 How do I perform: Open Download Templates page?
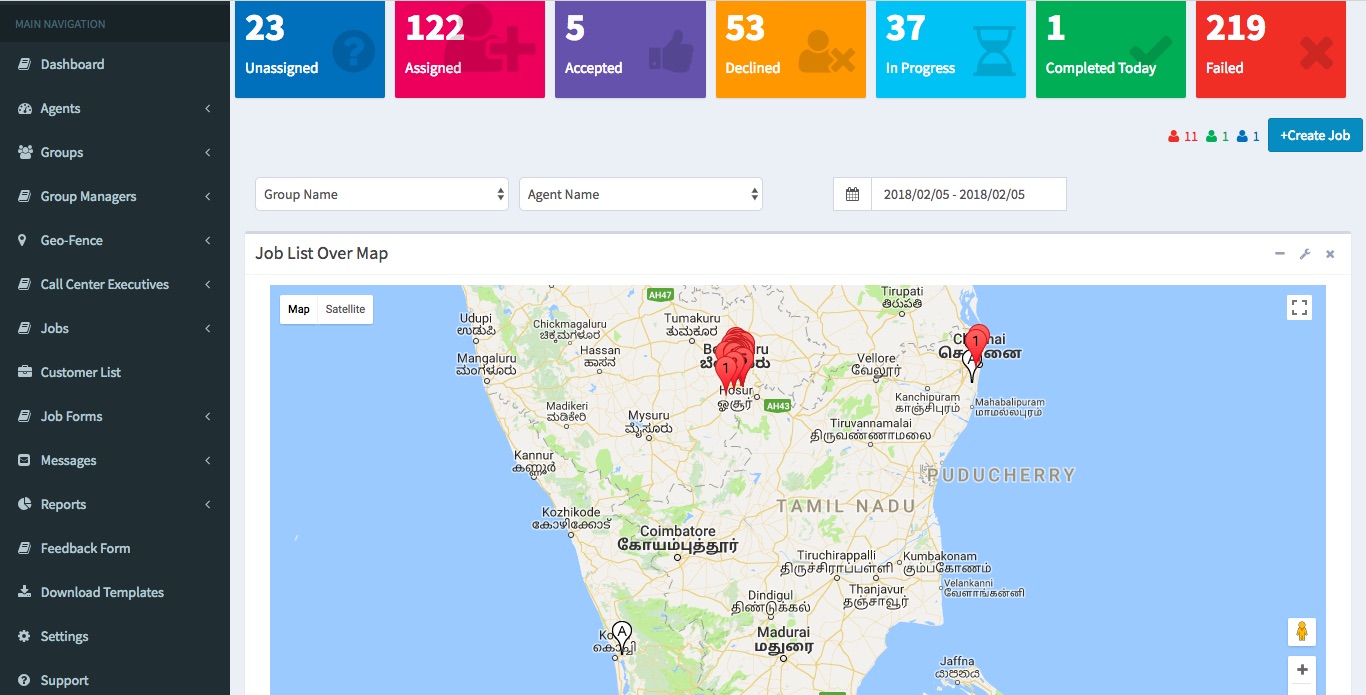click(115, 592)
